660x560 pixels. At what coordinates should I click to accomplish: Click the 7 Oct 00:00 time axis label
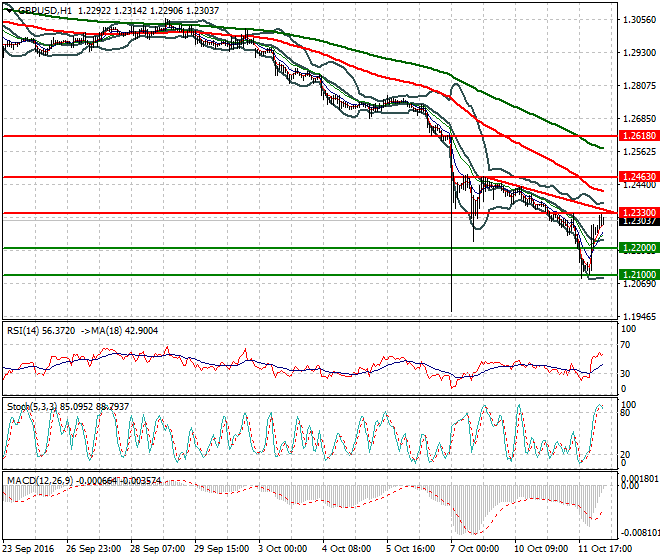pyautogui.click(x=475, y=549)
